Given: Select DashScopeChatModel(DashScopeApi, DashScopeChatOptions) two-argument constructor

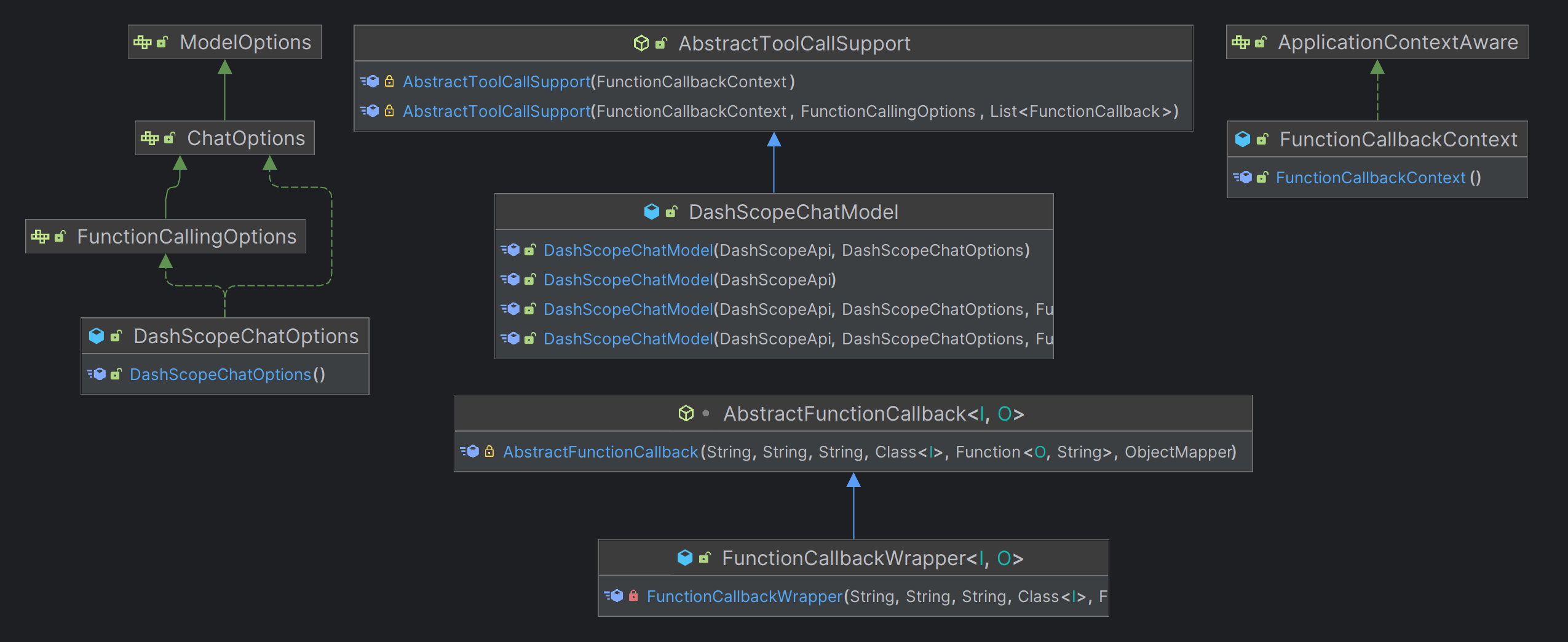Looking at the screenshot, I should pyautogui.click(x=774, y=250).
